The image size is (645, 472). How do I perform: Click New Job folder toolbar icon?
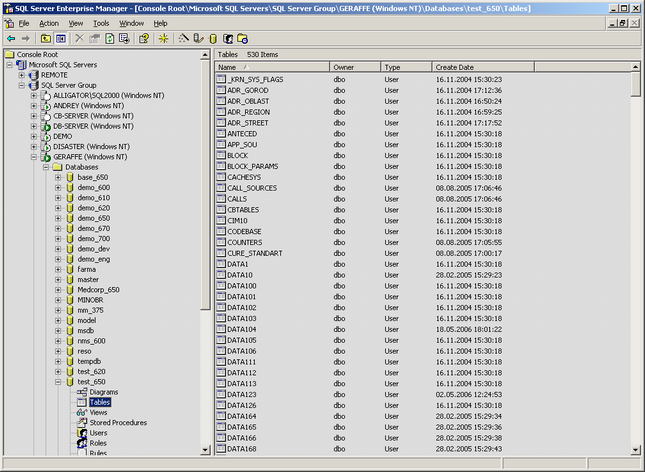(243, 39)
